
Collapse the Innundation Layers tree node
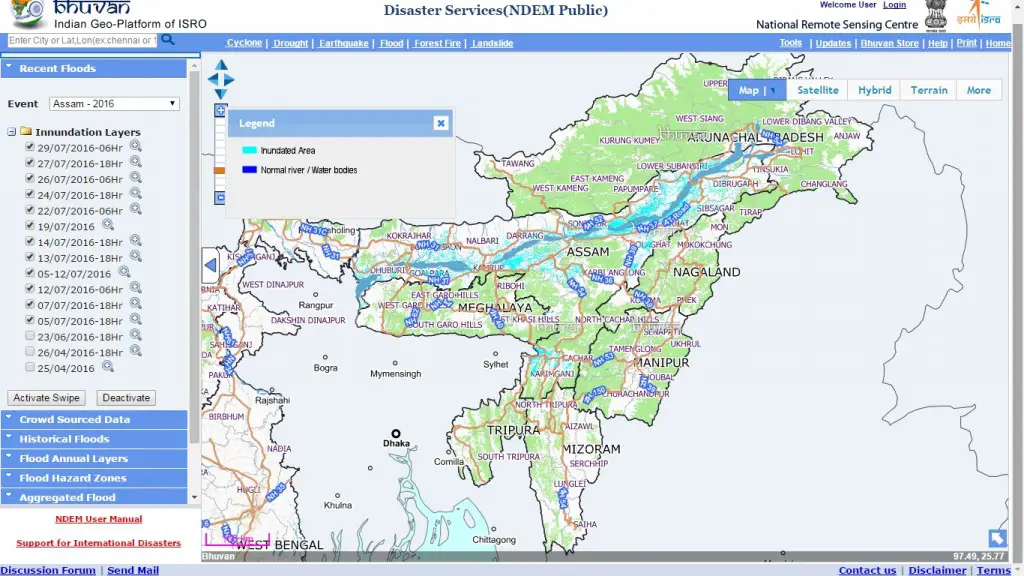[12, 132]
